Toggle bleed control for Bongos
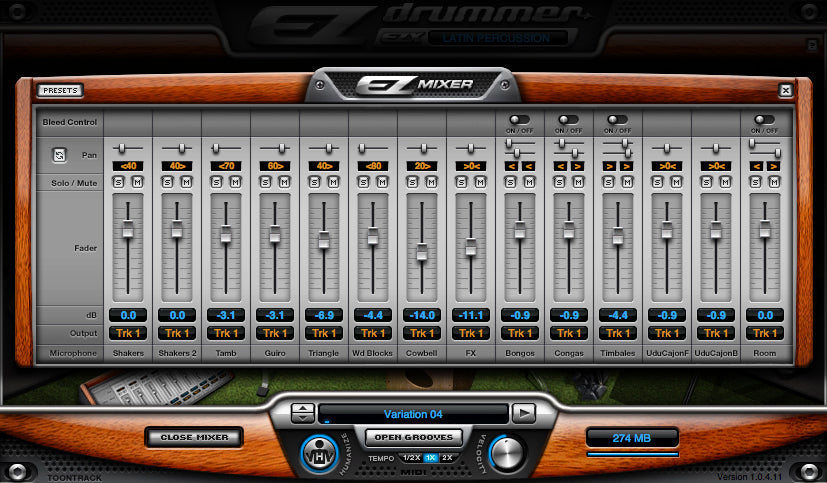The height and width of the screenshot is (483, 827). (x=520, y=119)
